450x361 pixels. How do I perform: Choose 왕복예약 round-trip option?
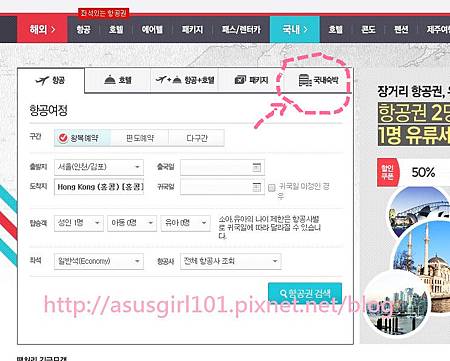82,138
